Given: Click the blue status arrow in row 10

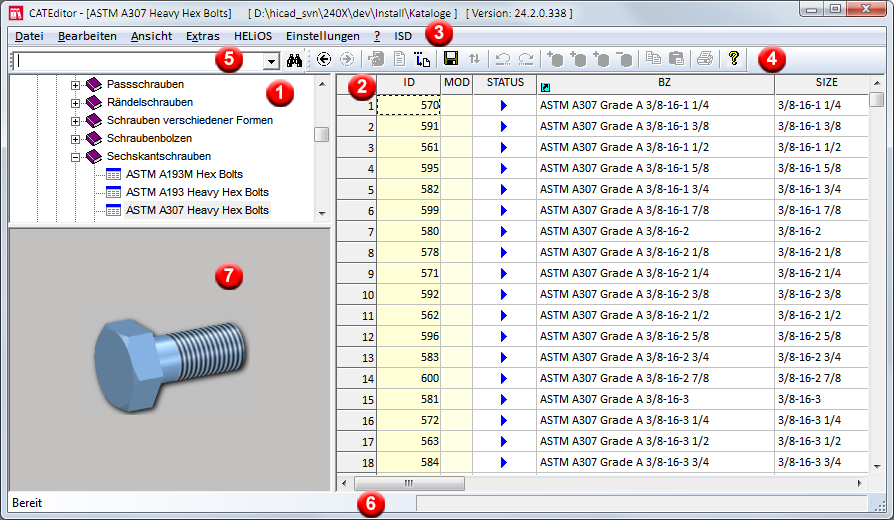Looking at the screenshot, I should (x=504, y=295).
